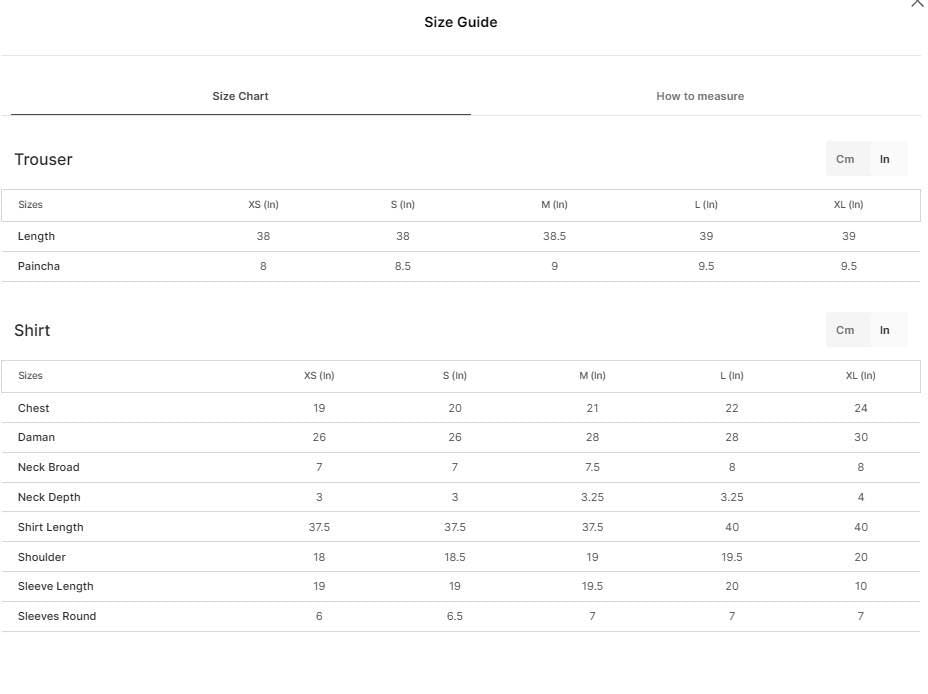Screen dimensions: 928x694
Task: Click the Chest row label
Action: point(34,408)
